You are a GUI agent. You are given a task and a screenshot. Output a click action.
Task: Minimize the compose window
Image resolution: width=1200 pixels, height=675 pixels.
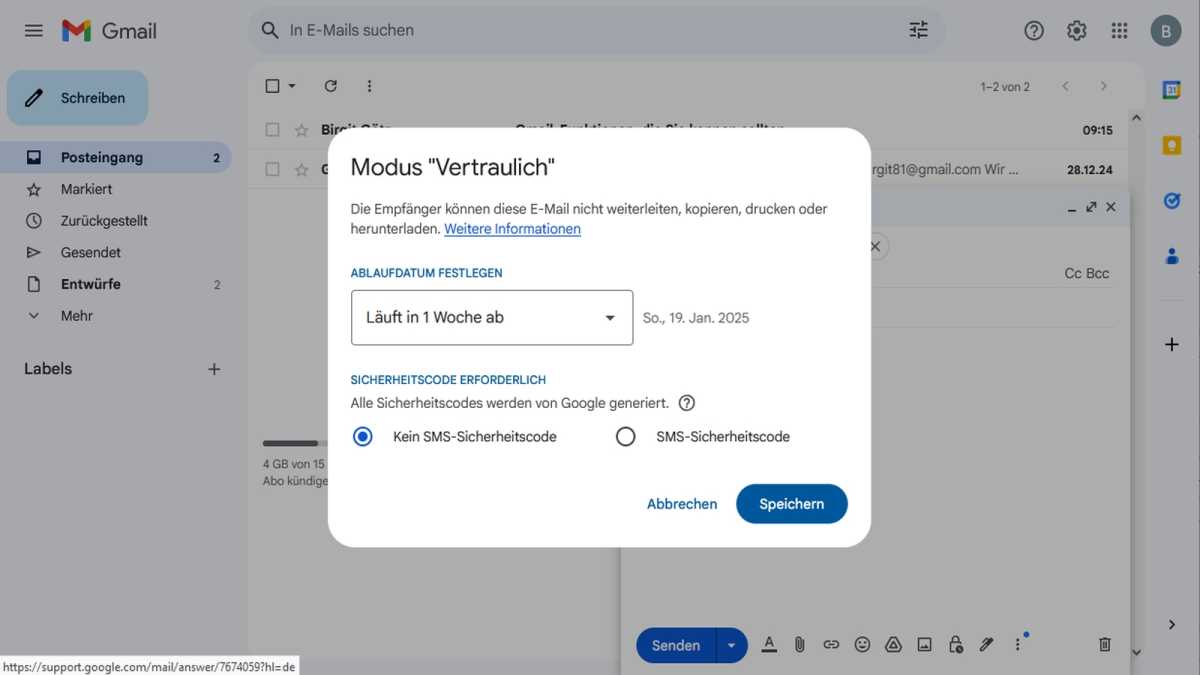1072,207
